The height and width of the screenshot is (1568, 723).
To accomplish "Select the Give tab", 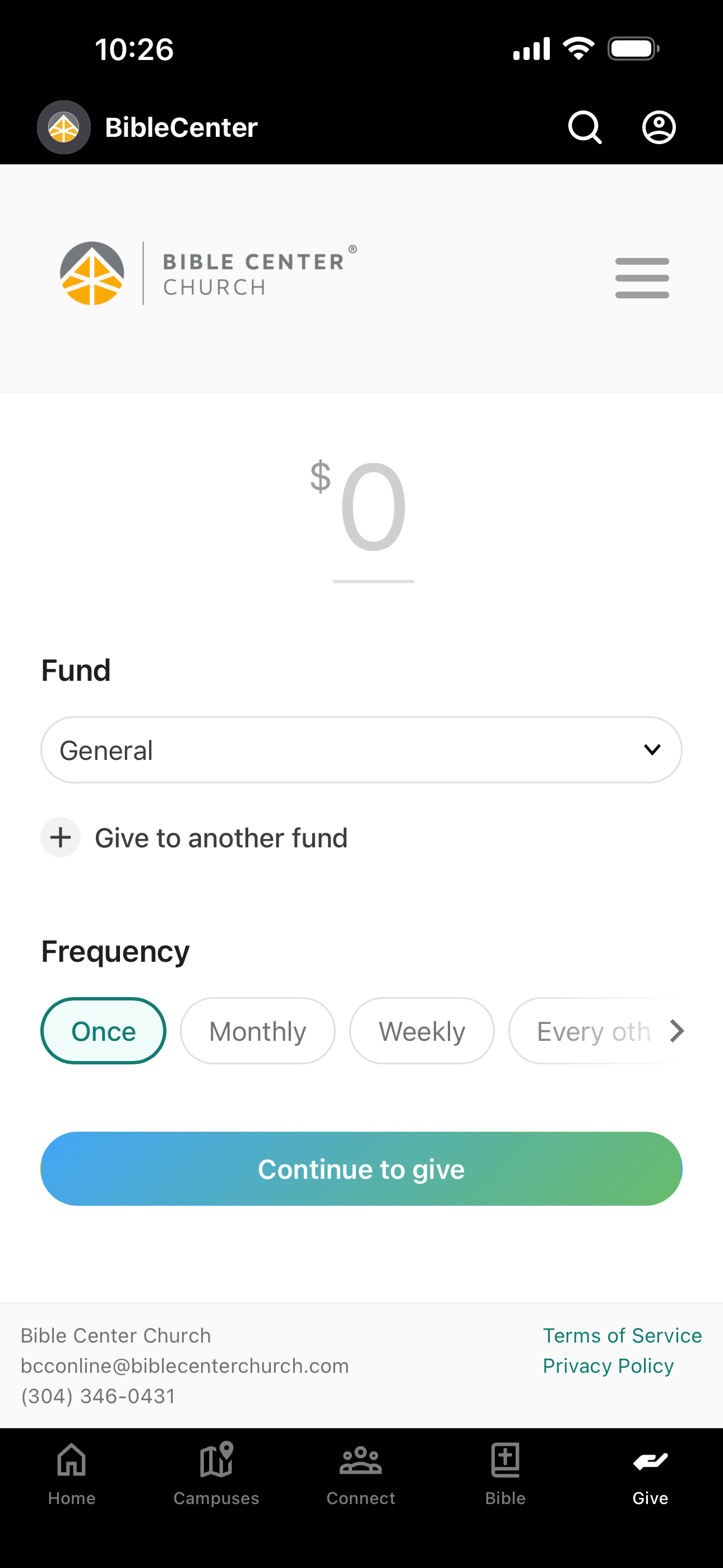I will [650, 1474].
